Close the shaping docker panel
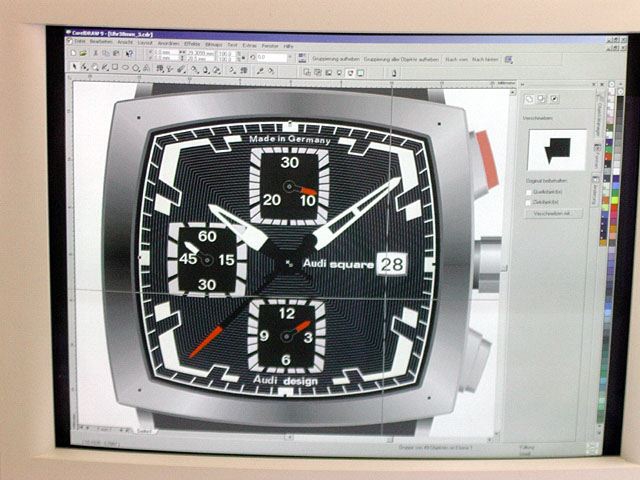Viewport: 640px width, 480px height. coord(602,84)
